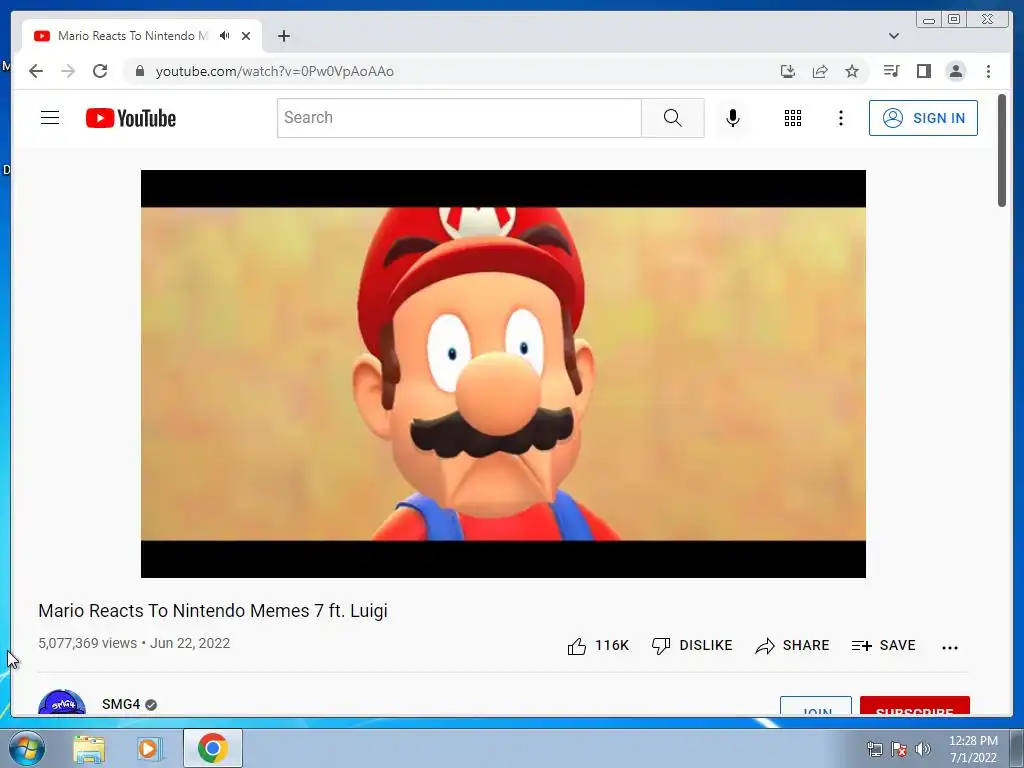Screen dimensions: 1024x768
Task: Open YouTube apps grid menu
Action: tap(793, 118)
